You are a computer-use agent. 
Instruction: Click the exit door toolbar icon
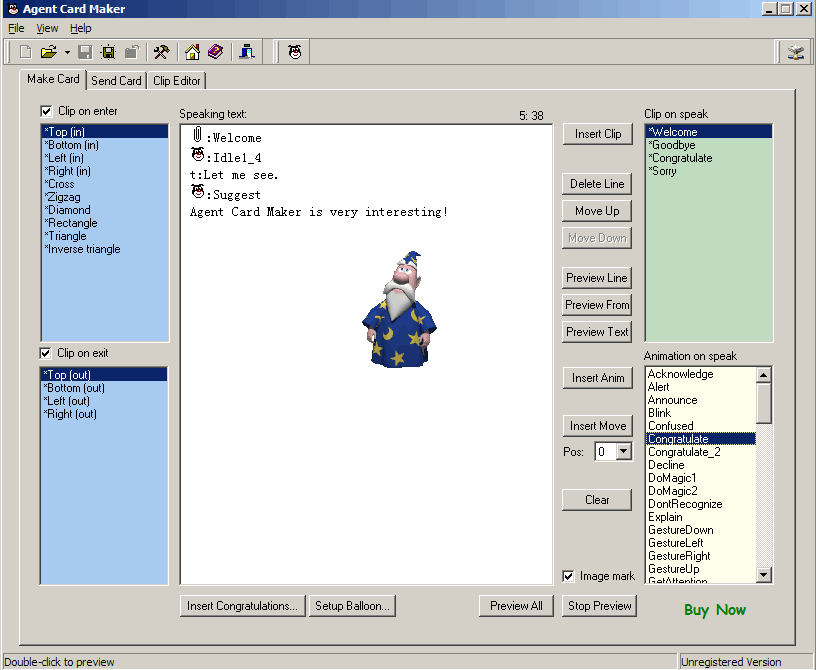(247, 52)
